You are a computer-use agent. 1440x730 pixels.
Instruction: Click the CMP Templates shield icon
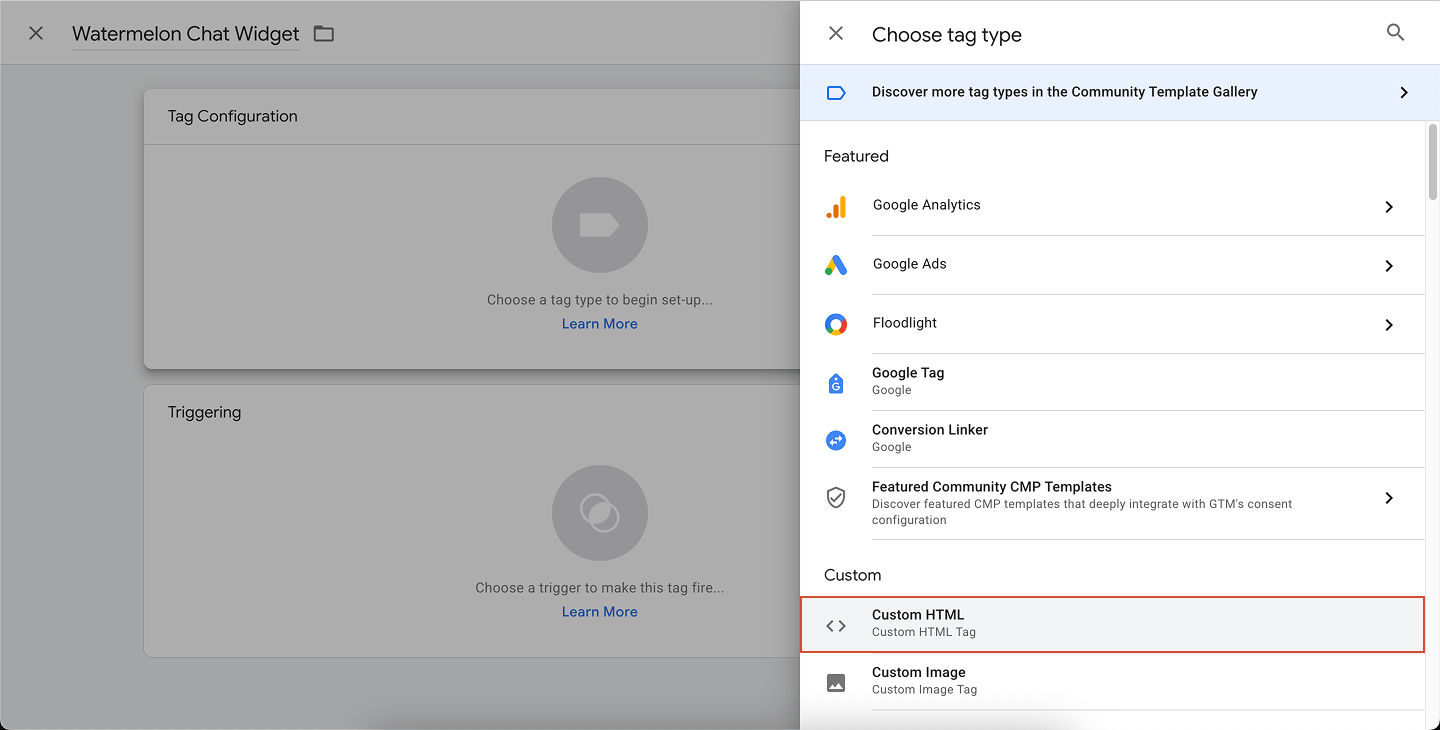click(x=836, y=497)
